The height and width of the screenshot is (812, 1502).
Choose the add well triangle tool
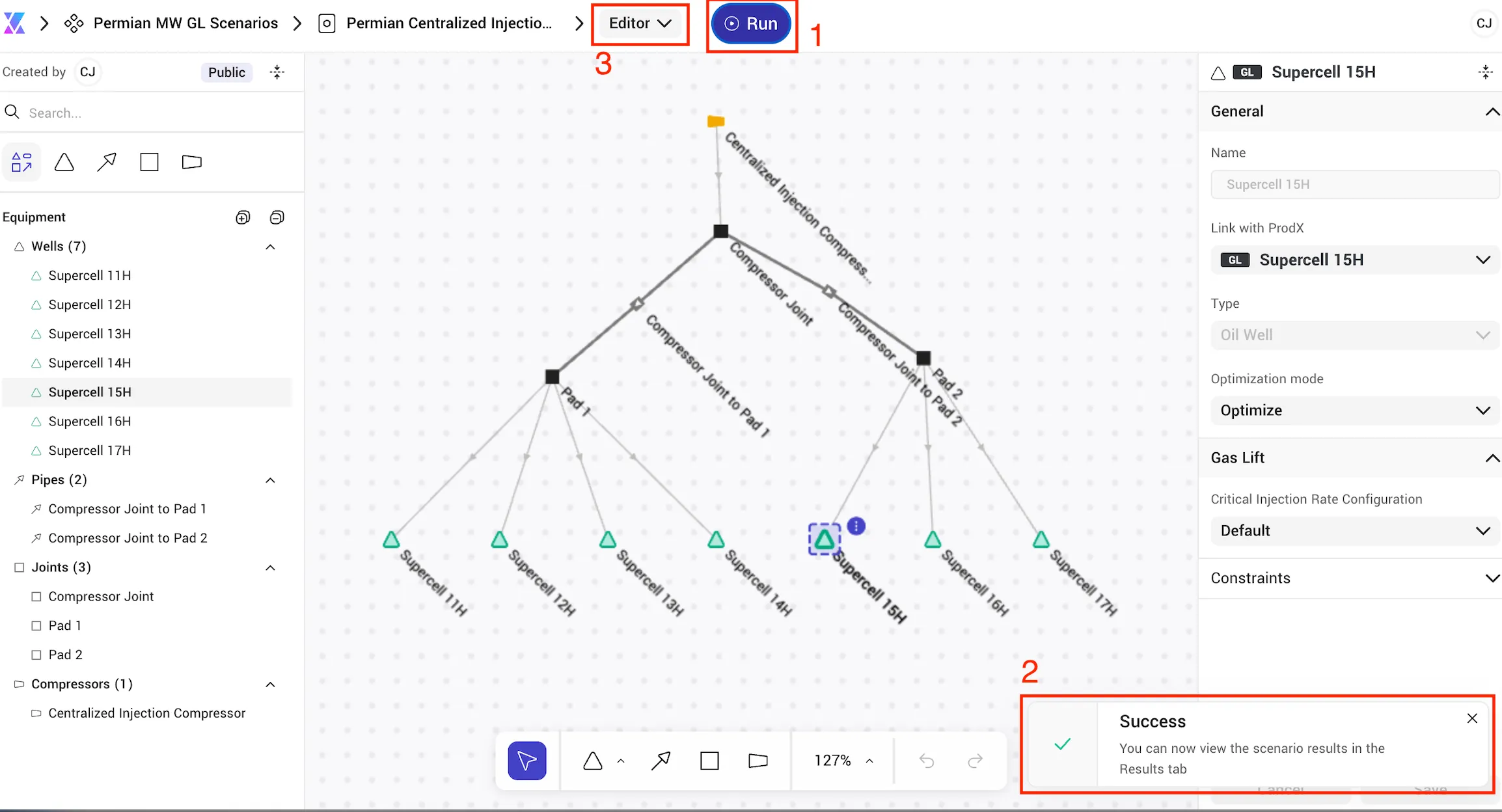coord(593,760)
